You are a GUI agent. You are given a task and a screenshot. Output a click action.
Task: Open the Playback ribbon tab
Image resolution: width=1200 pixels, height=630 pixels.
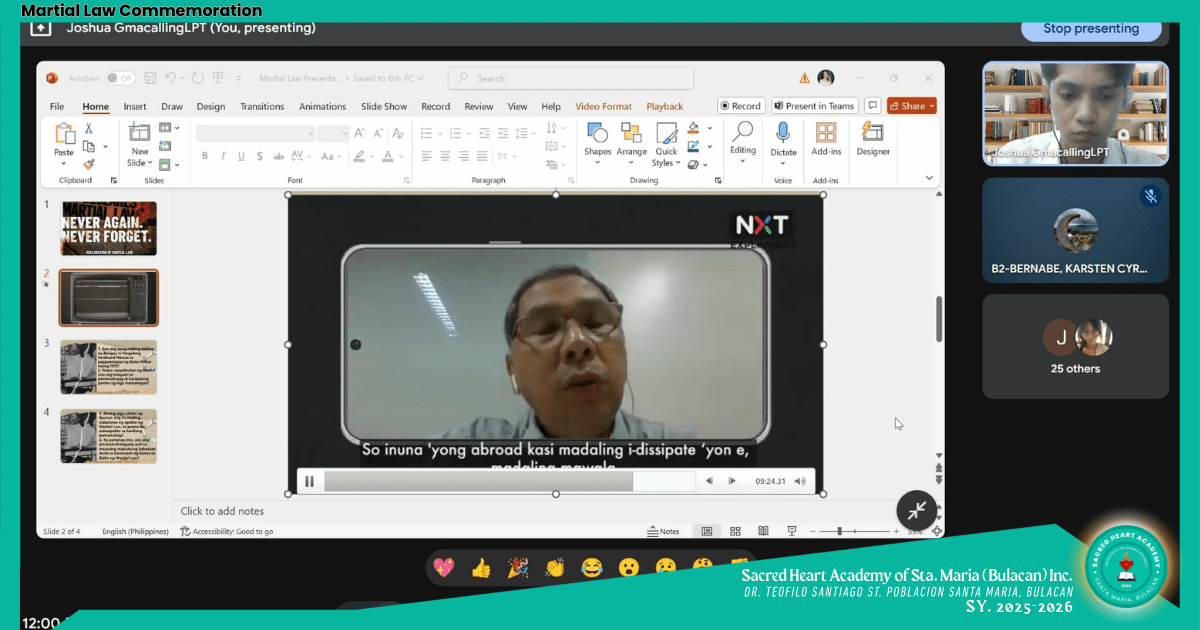coord(664,107)
